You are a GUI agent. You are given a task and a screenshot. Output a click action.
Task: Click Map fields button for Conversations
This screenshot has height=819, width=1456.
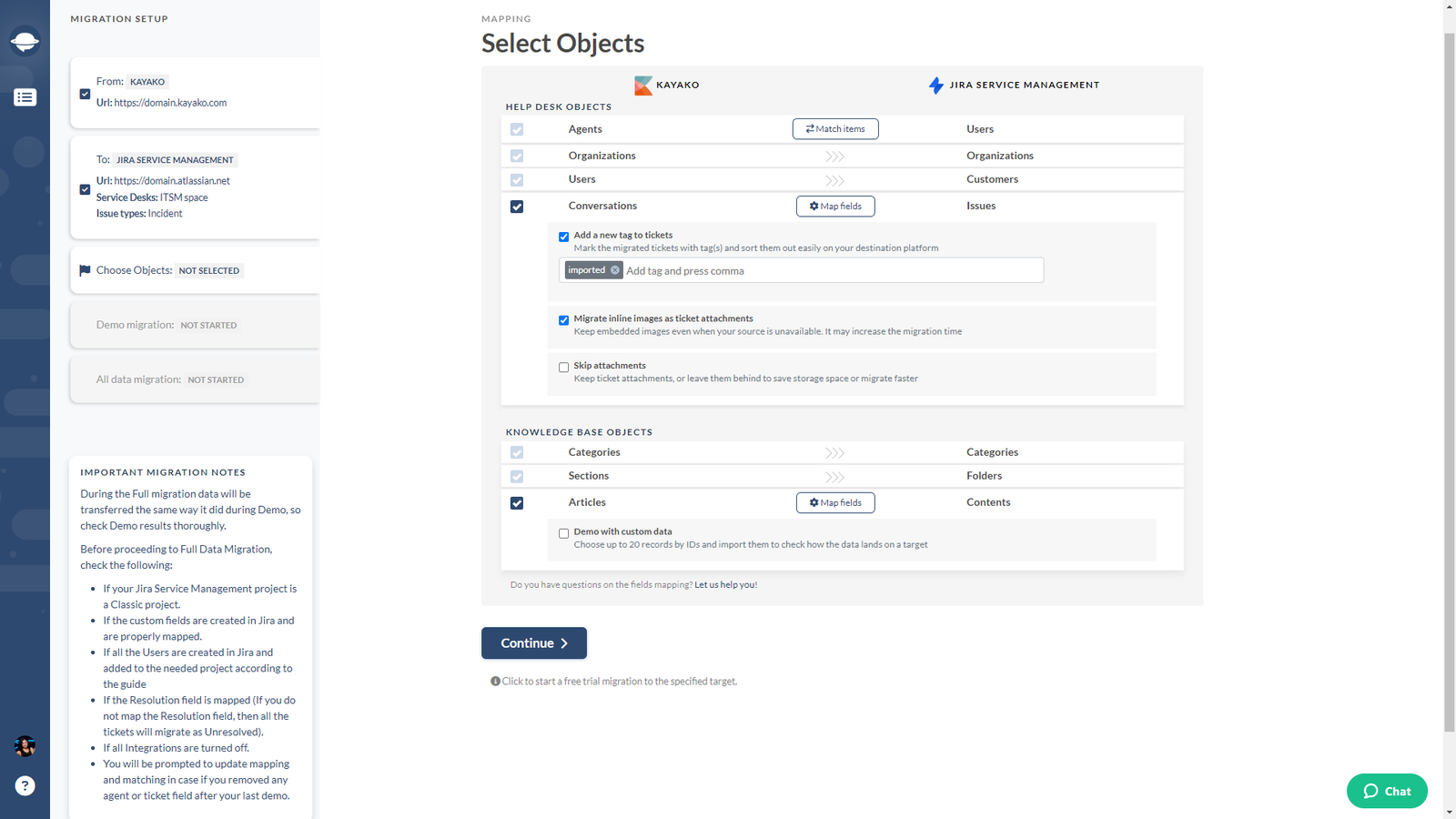[835, 207]
